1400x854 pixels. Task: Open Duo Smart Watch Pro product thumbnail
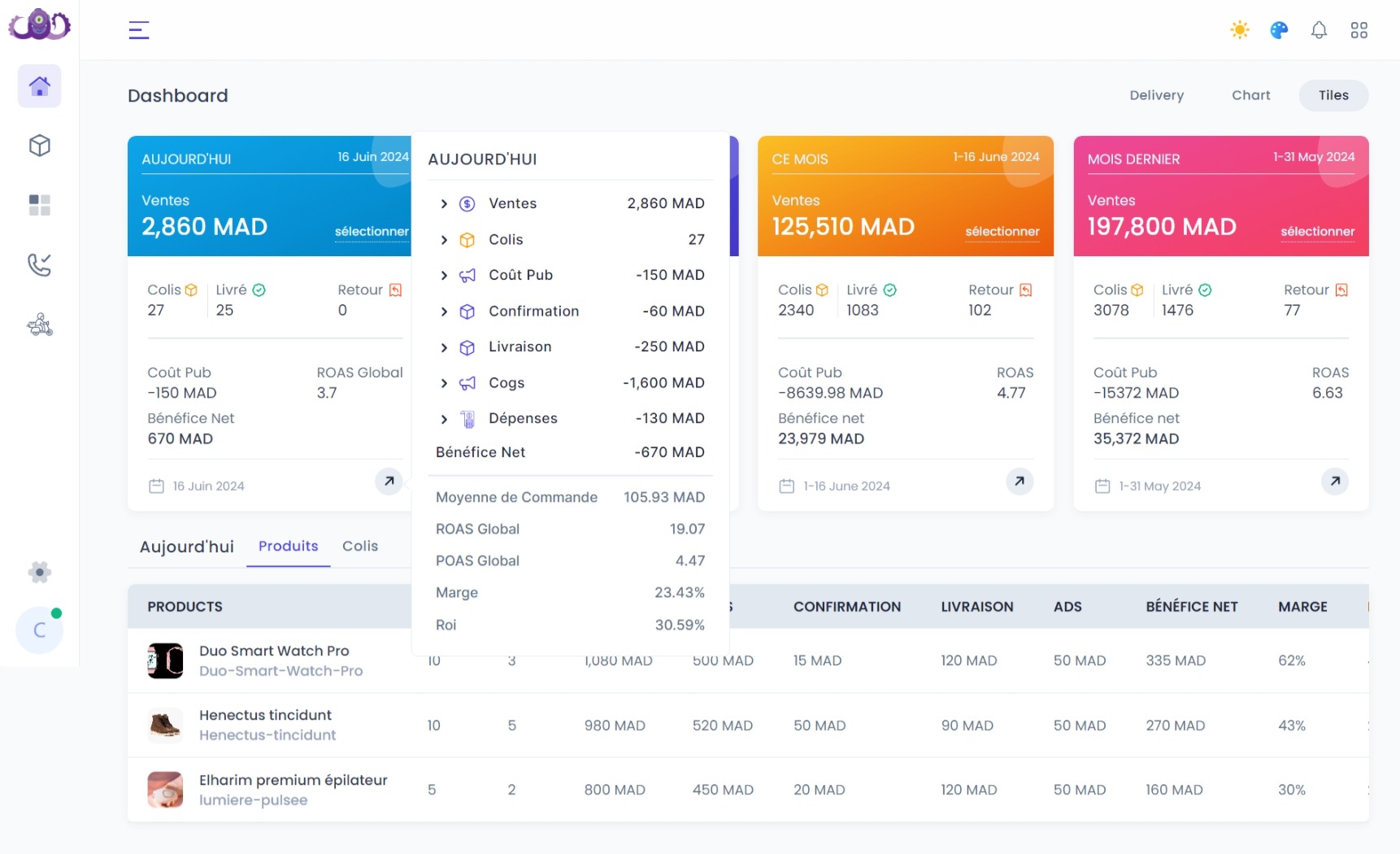(x=165, y=660)
